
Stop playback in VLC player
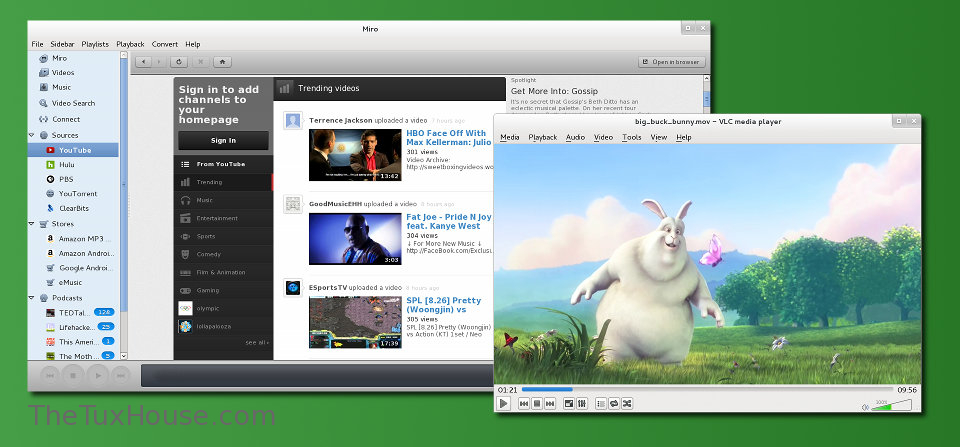click(x=537, y=403)
